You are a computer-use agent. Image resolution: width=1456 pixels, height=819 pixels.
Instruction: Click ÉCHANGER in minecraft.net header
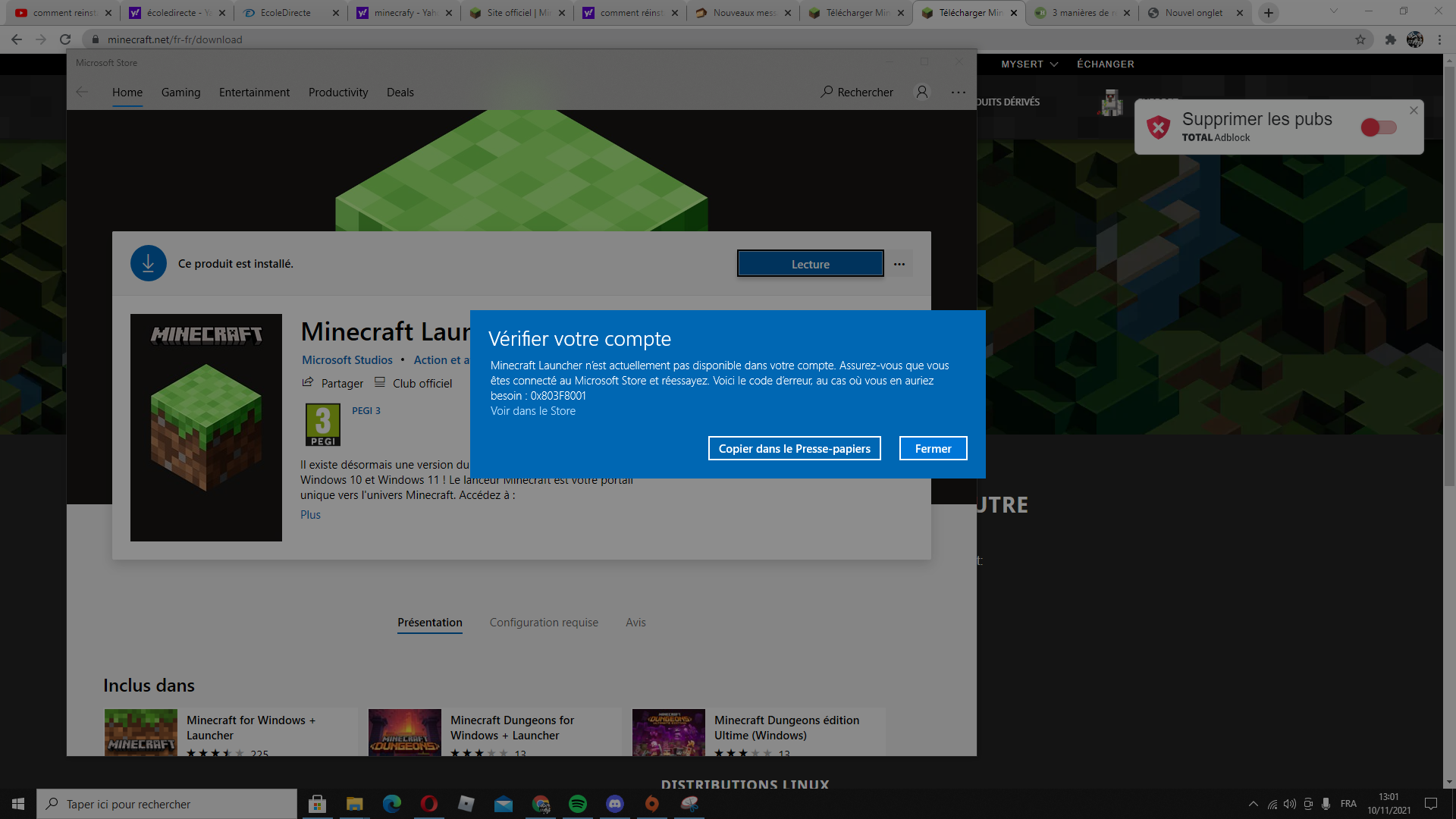click(1106, 64)
